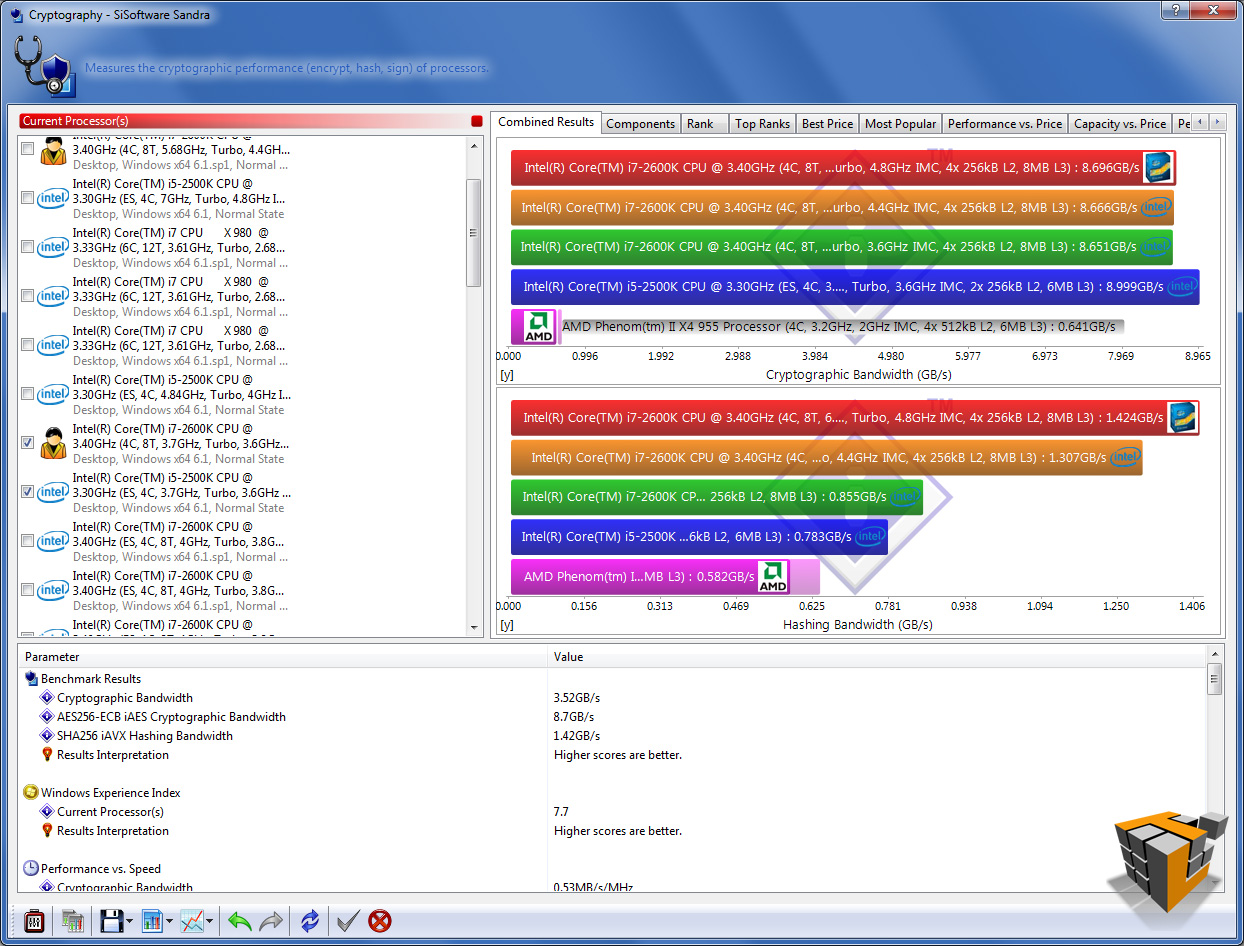Save results with the floppy disk icon
Viewport: 1244px width, 946px height.
(111, 921)
